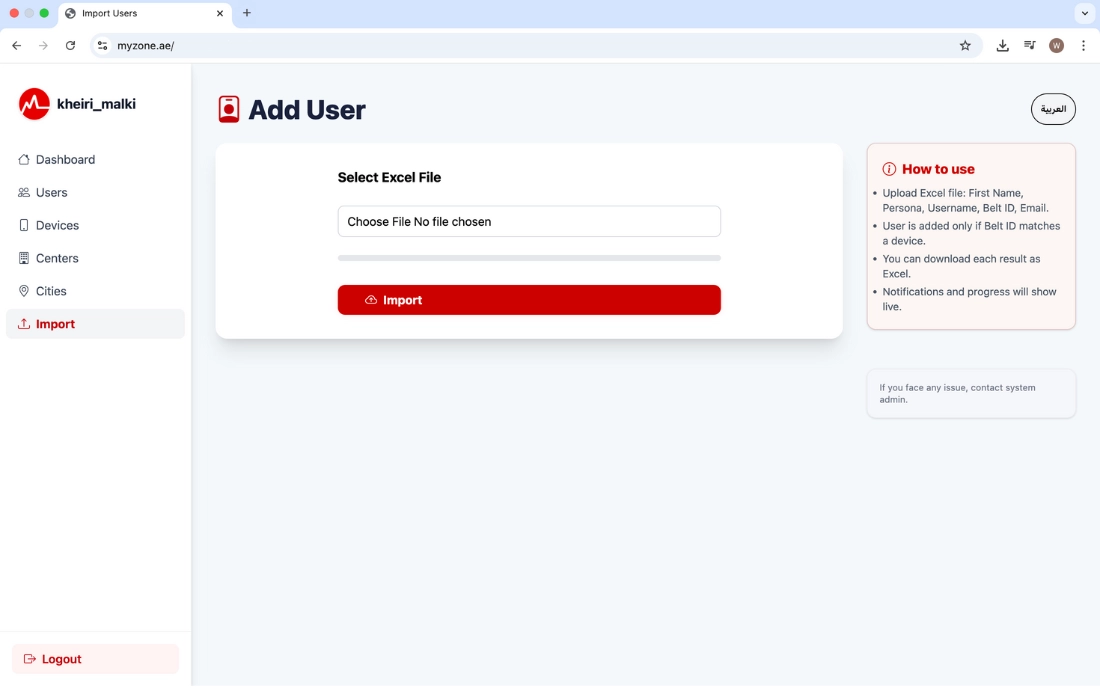Click the red heartbeat logo icon
Screen dimensions: 1100x700
pyautogui.click(x=34, y=104)
